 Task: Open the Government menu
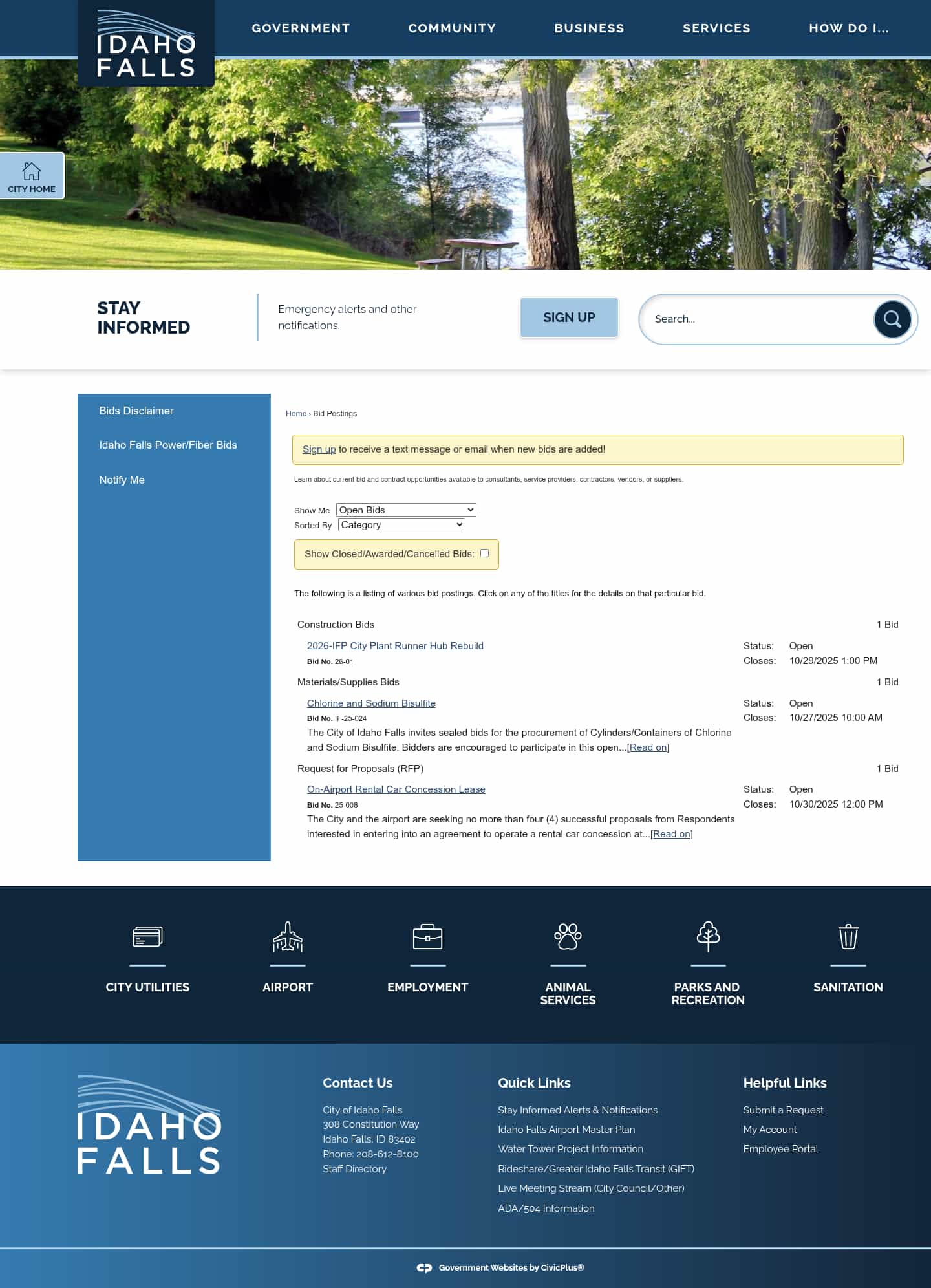click(x=301, y=28)
